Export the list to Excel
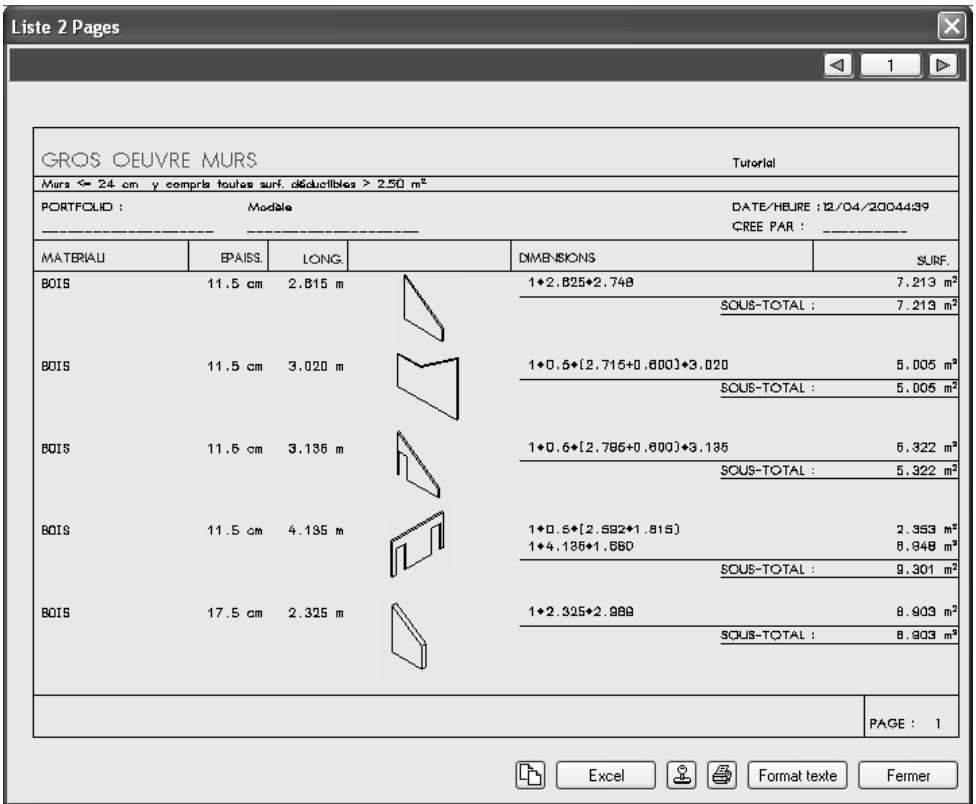Image resolution: width=976 pixels, height=804 pixels. (x=606, y=775)
